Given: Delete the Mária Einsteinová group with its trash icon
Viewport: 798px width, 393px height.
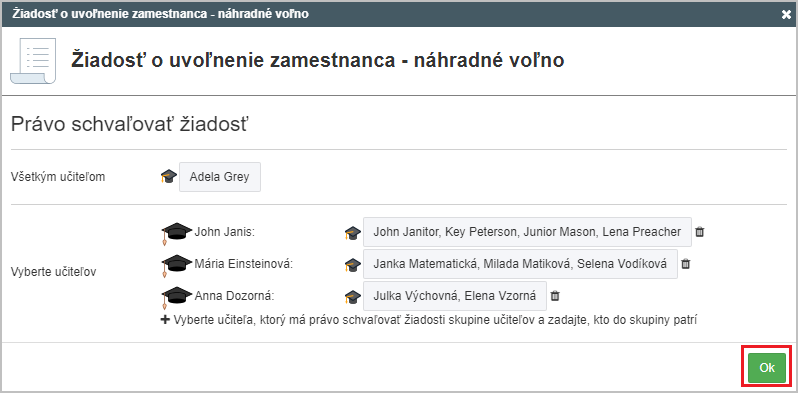Looking at the screenshot, I should (686, 264).
